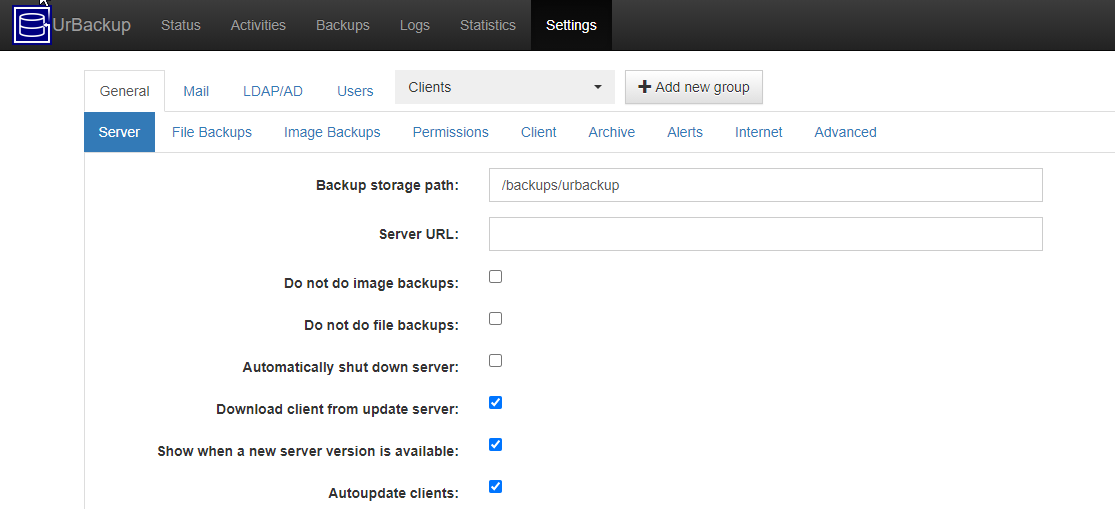Click the Server URL label
The height and width of the screenshot is (509, 1115).
(419, 235)
